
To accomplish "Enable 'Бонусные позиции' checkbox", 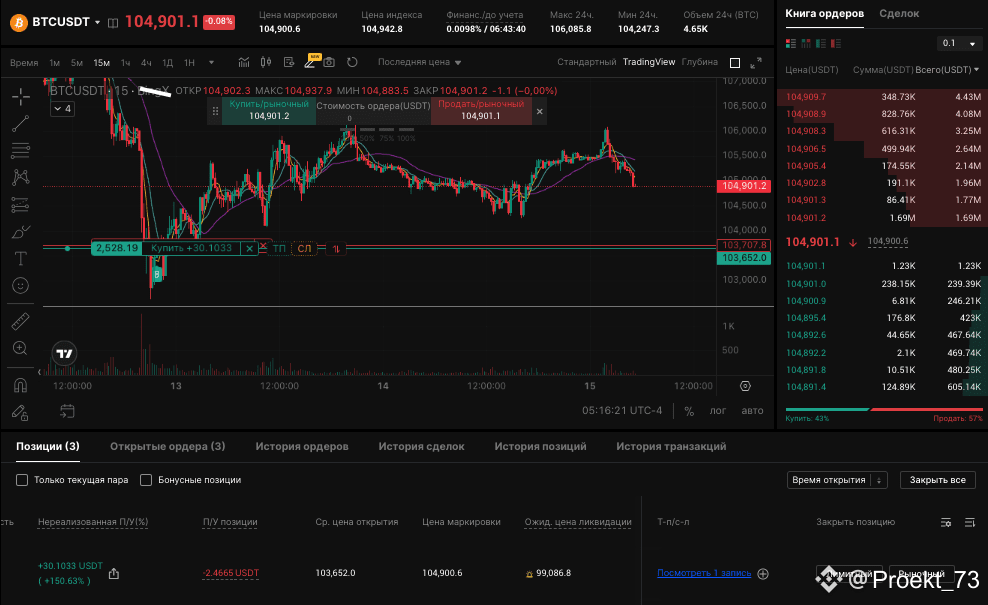I will tap(146, 480).
